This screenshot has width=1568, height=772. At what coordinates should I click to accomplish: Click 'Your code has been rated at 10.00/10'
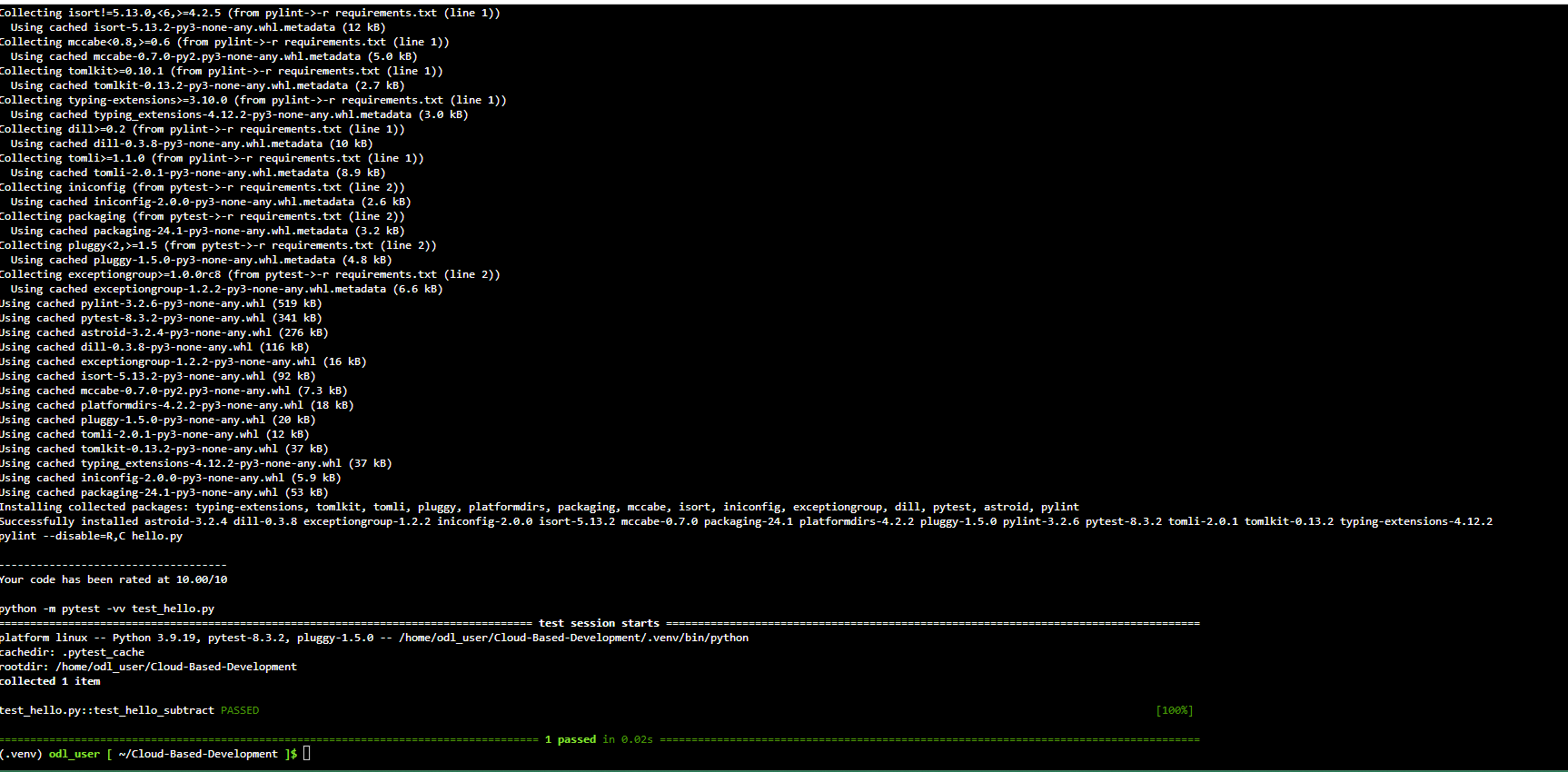[x=114, y=579]
